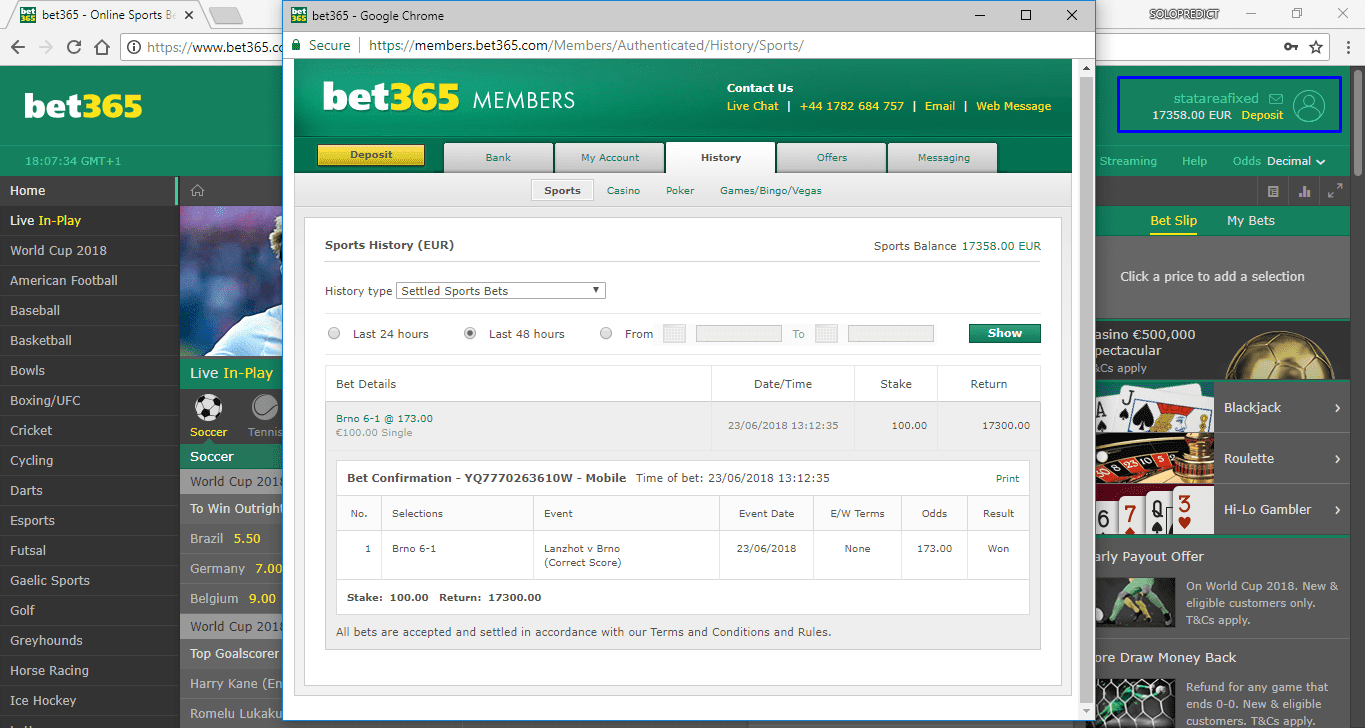This screenshot has height=728, width=1365.
Task: Select Tennis ball icon in Live In-Play
Action: (x=265, y=407)
